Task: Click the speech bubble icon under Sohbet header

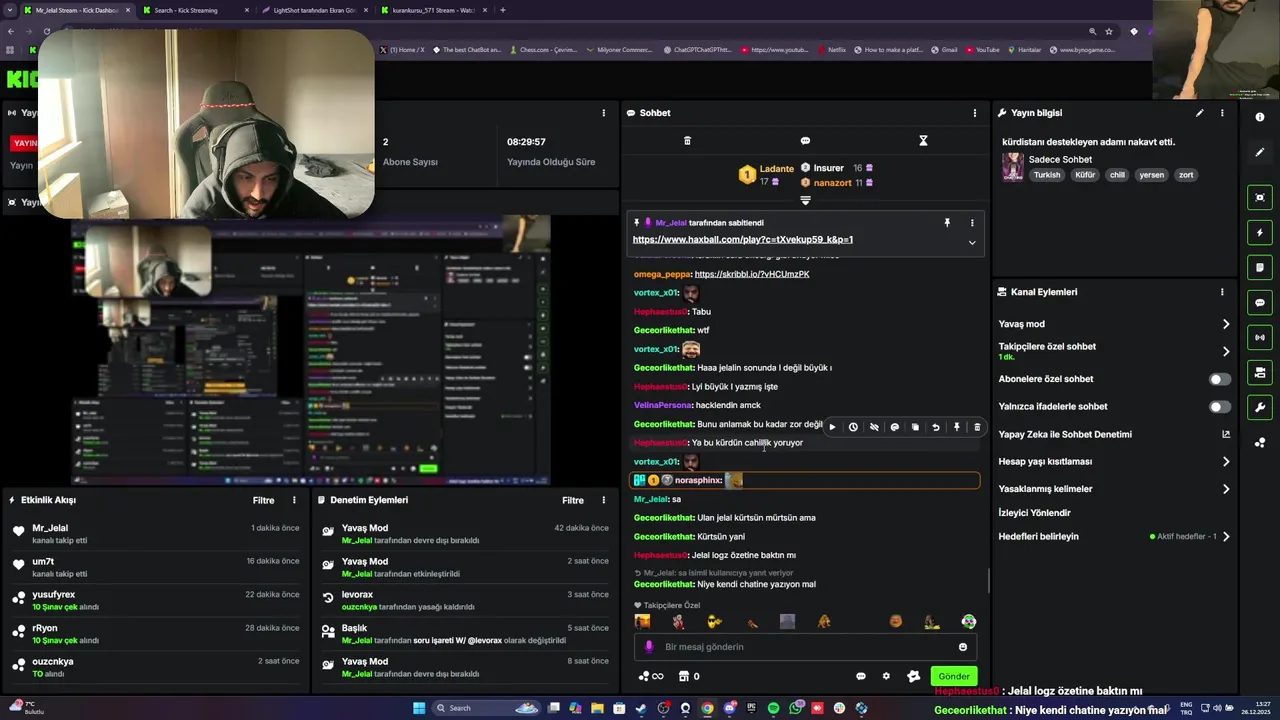Action: (805, 141)
